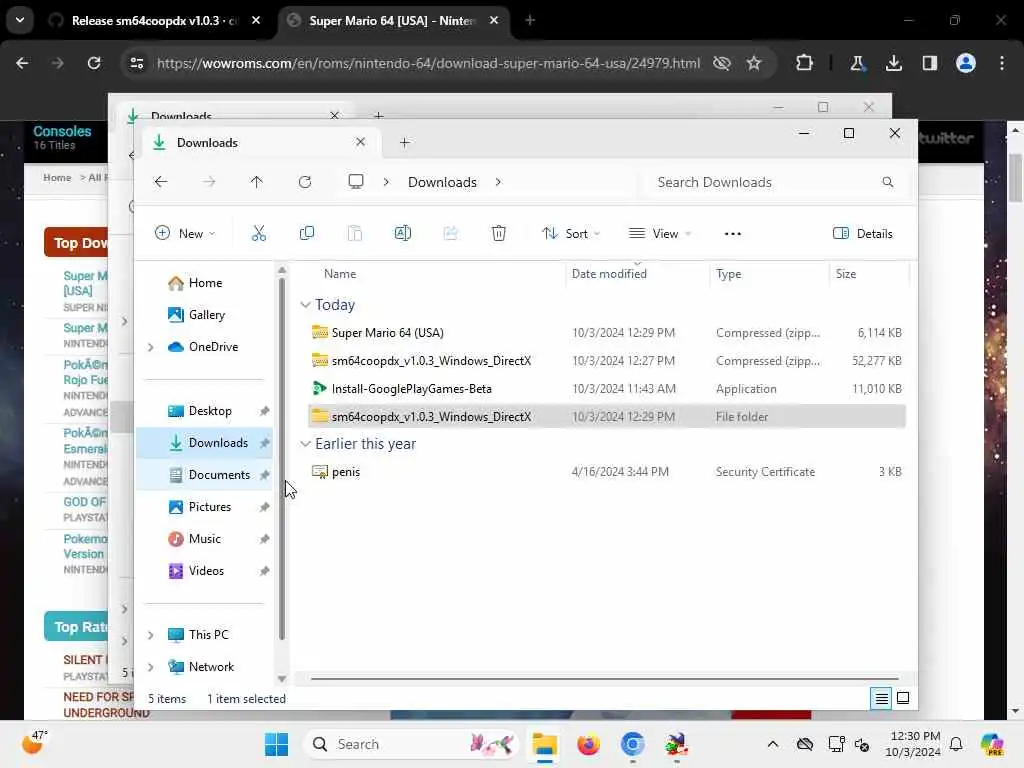Open Firefox from the taskbar

(x=588, y=744)
